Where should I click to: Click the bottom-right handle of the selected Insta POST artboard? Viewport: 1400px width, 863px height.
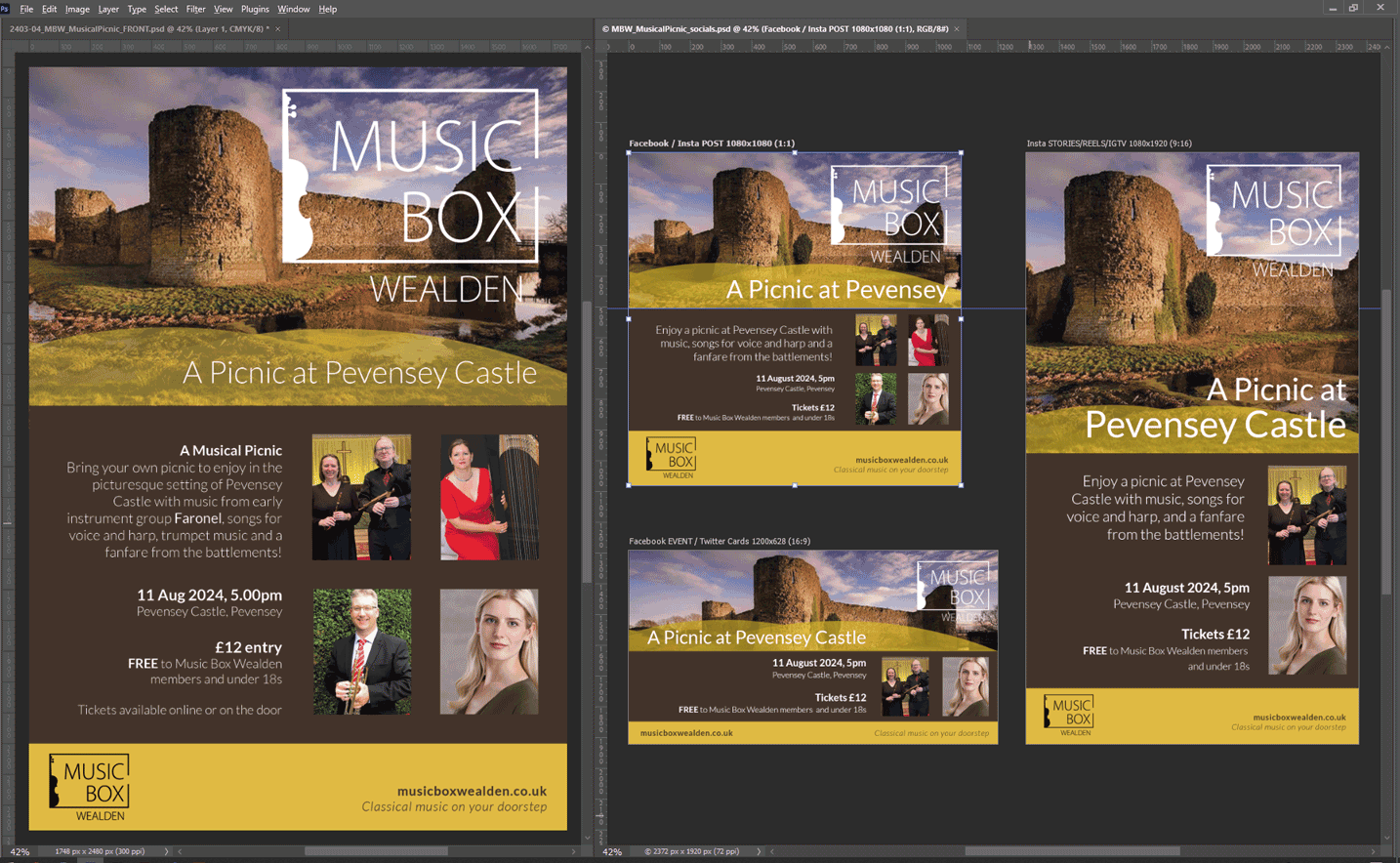click(x=962, y=485)
